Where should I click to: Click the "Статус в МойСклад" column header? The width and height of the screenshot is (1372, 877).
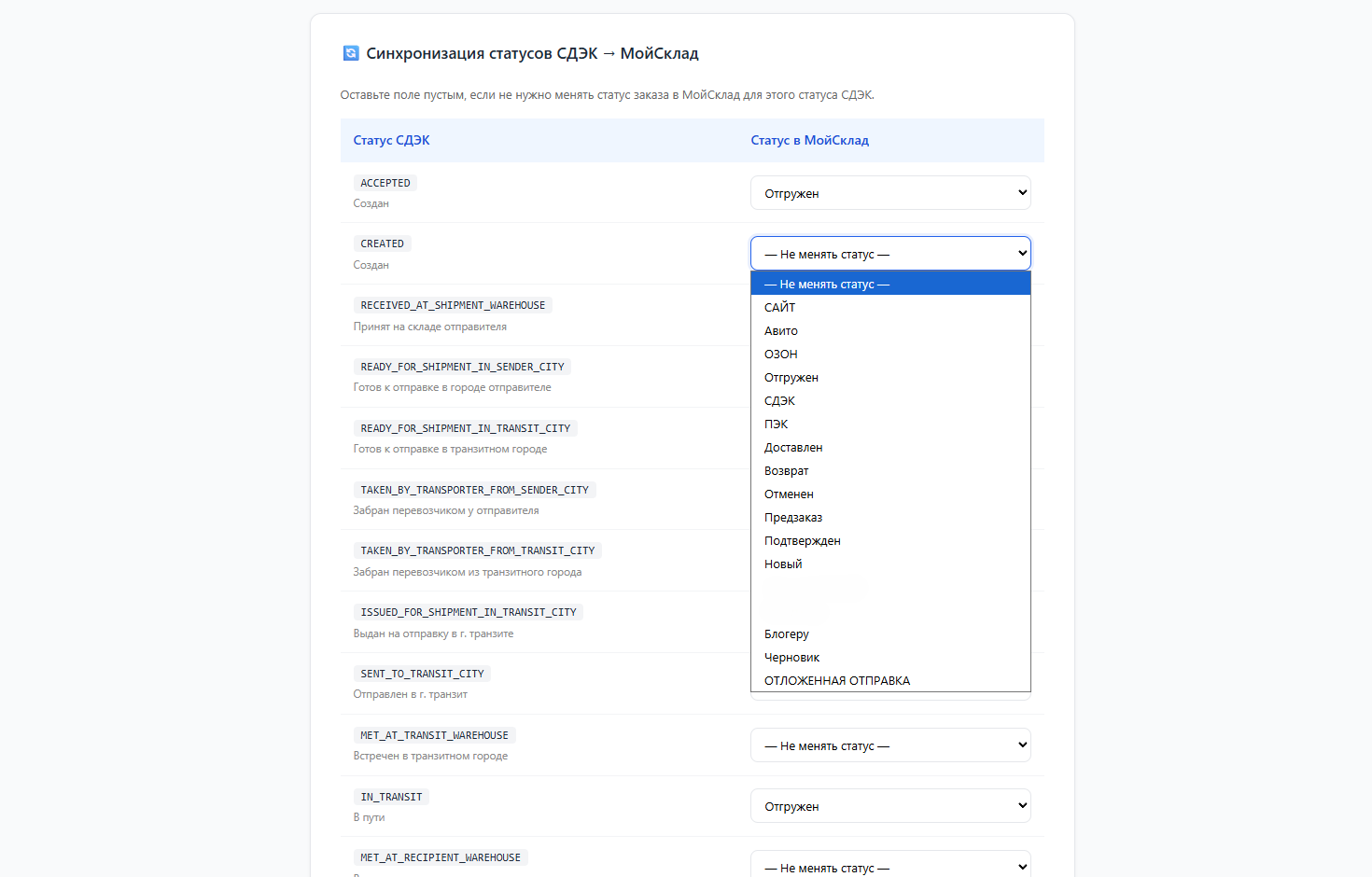(810, 140)
